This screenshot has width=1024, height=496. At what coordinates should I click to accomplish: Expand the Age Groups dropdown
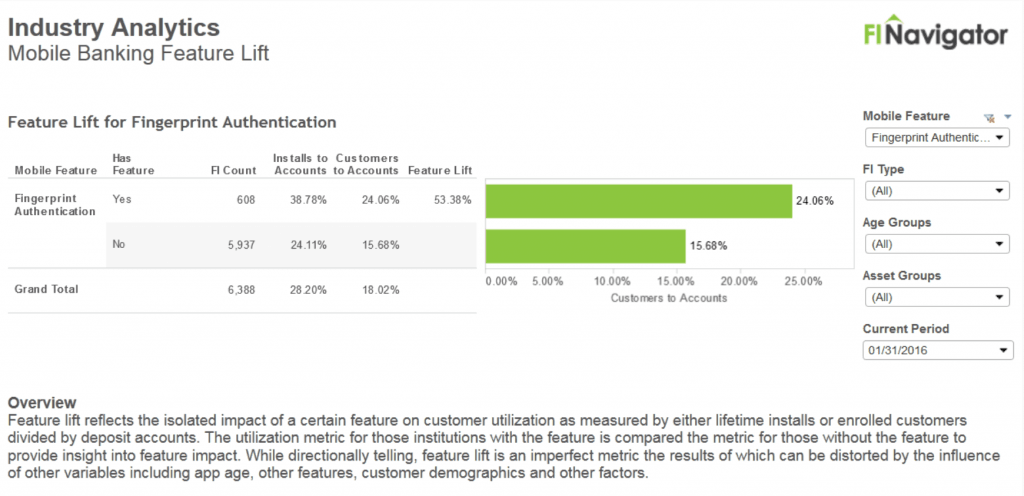pyautogui.click(x=938, y=244)
